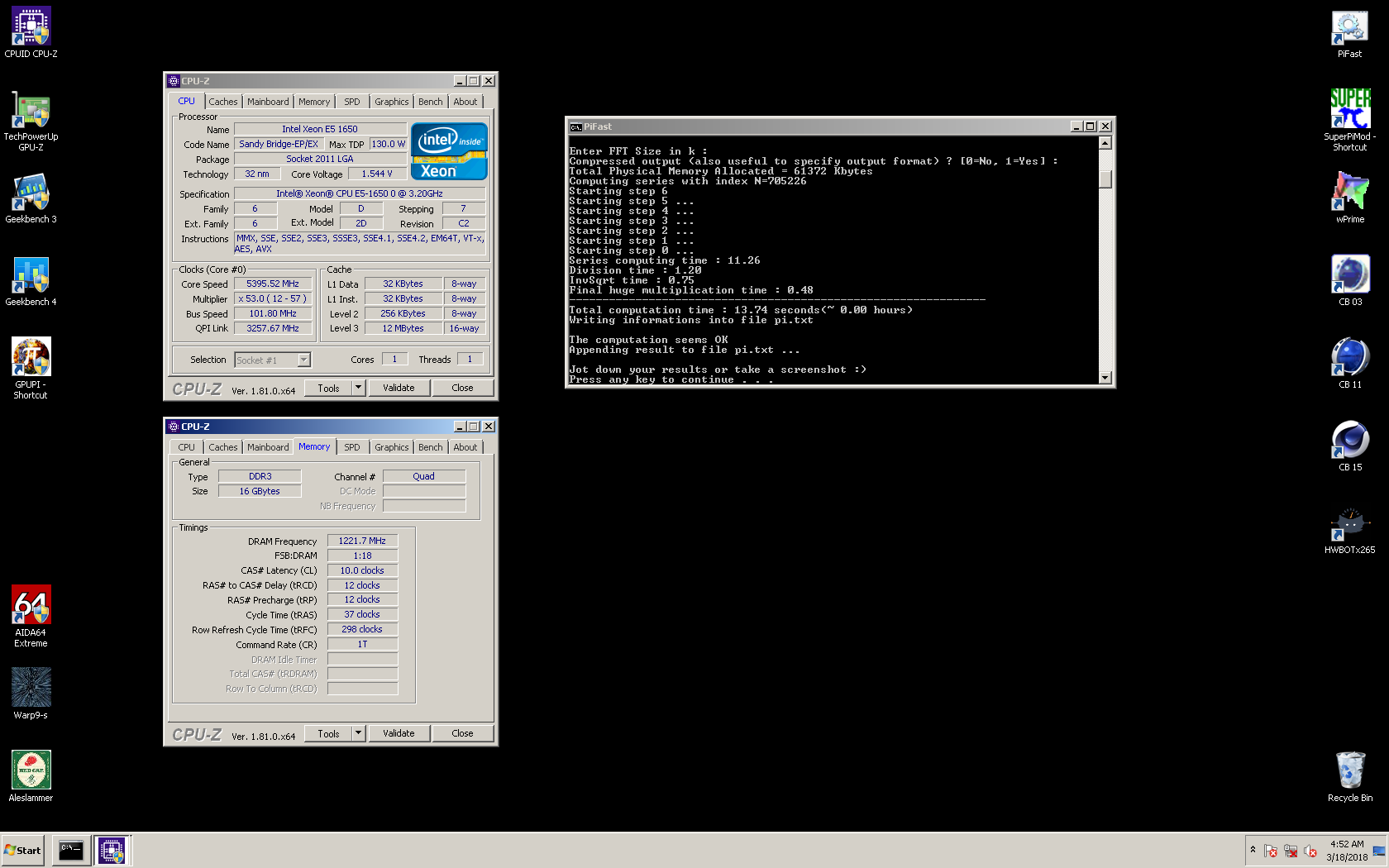Click Validate in top CPU-Z window
Screen dimensions: 1389x868
[x=399, y=388]
